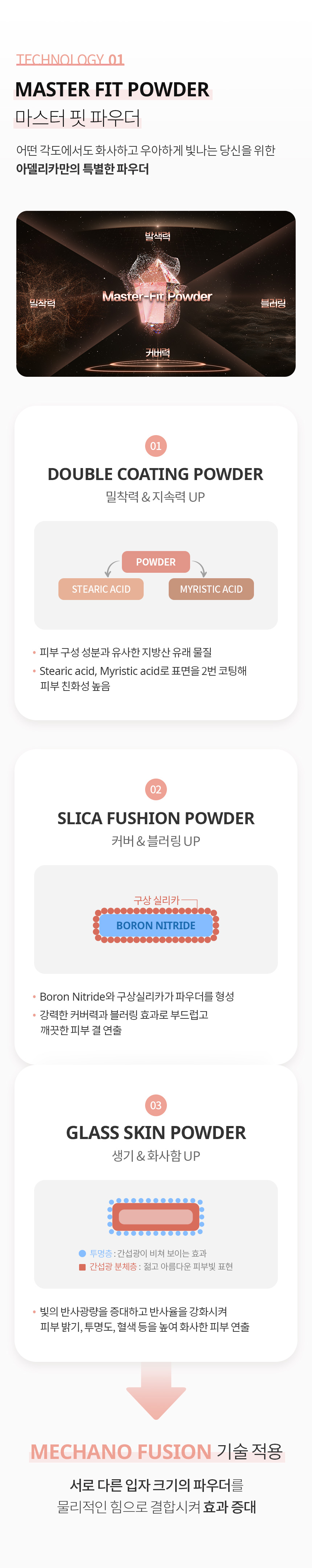The height and width of the screenshot is (1568, 312).
Task: Click the 커버력 label in banner
Action: point(157,353)
